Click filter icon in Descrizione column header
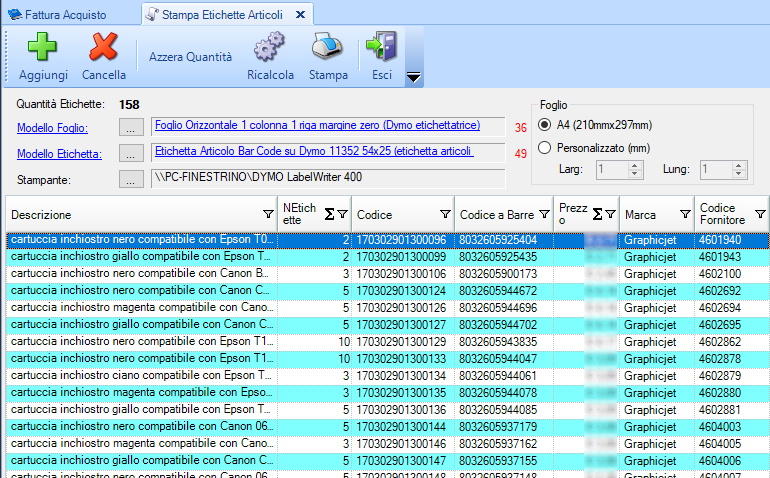The image size is (770, 478). (x=267, y=214)
